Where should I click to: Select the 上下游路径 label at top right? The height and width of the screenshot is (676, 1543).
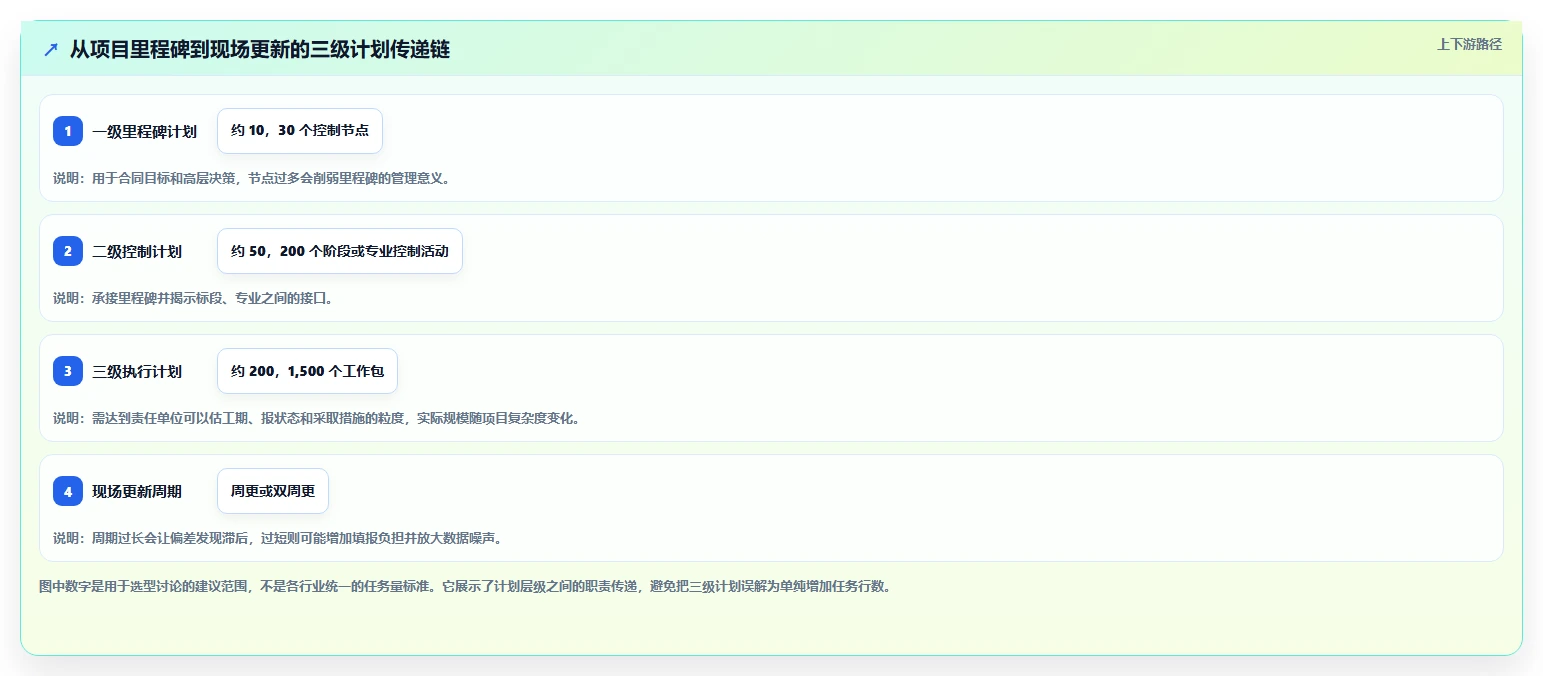click(x=1469, y=44)
